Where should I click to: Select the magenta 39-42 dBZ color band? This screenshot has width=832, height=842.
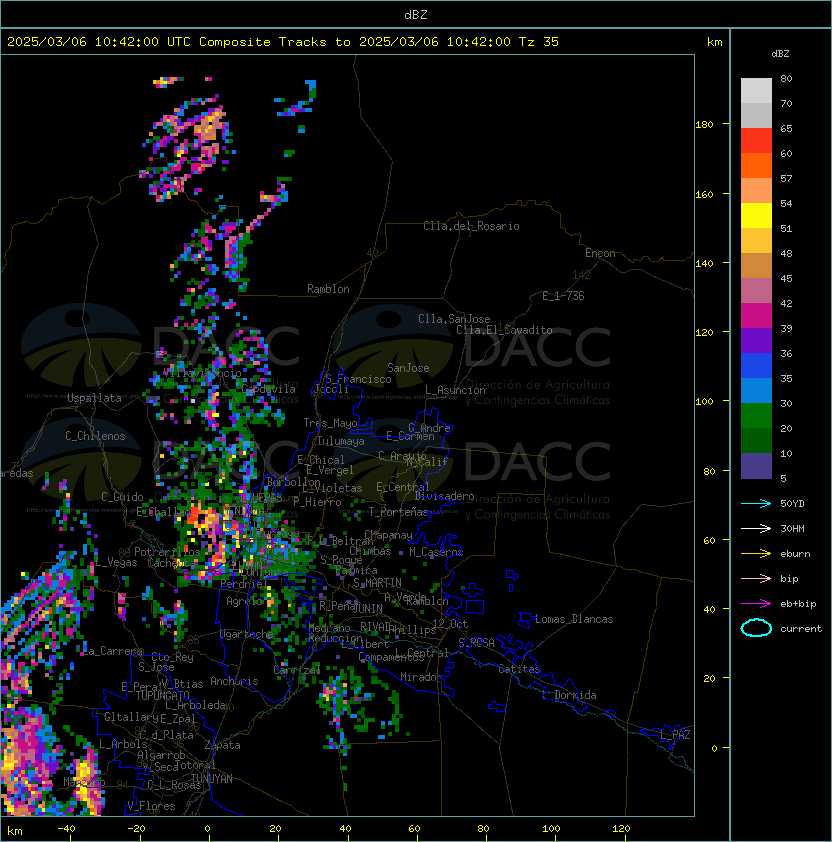click(756, 316)
